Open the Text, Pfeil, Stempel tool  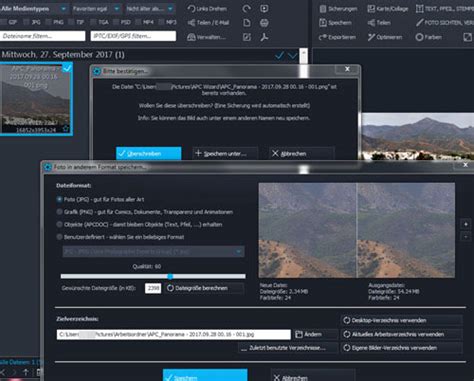click(445, 9)
